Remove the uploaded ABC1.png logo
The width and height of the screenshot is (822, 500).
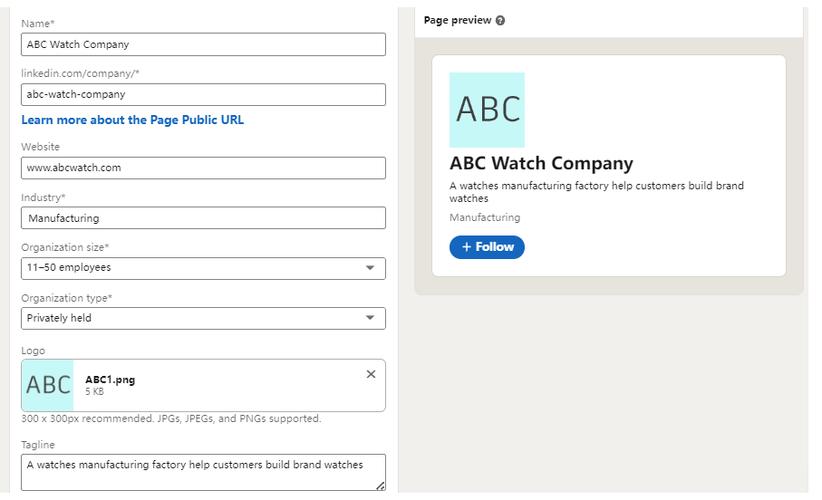(371, 374)
